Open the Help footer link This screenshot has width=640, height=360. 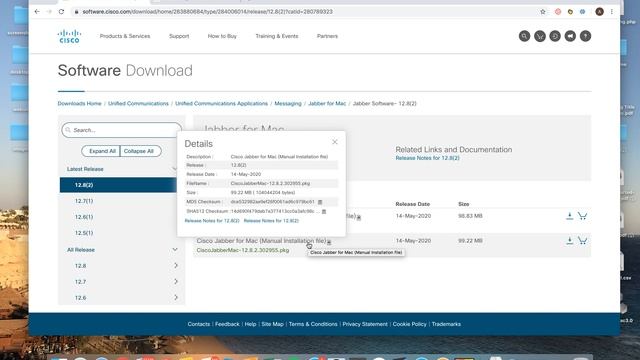[251, 324]
